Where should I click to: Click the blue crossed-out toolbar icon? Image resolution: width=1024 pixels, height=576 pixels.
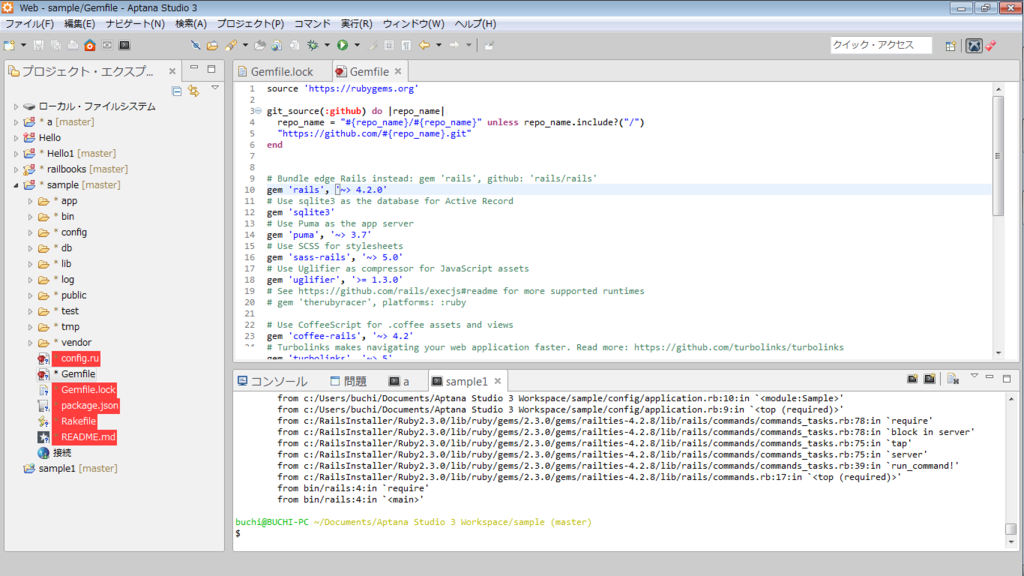[x=195, y=45]
